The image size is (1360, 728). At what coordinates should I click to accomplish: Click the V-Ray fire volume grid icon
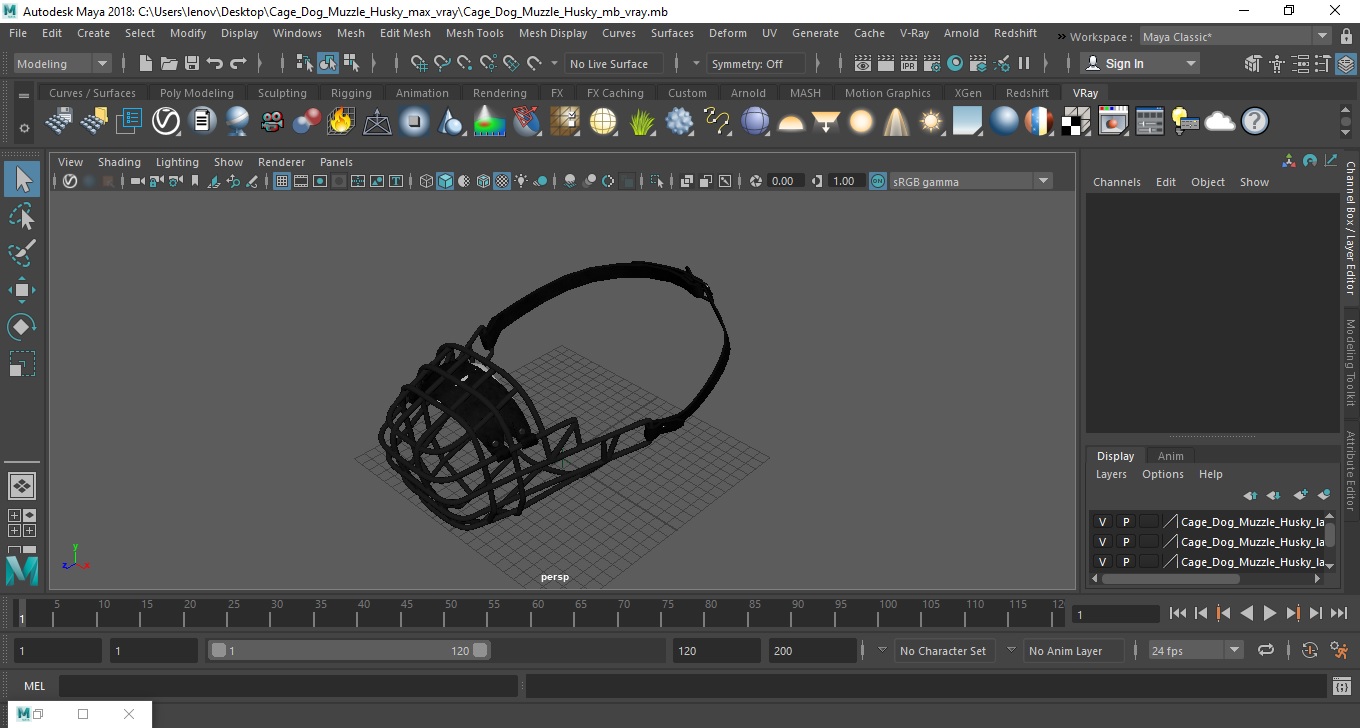click(x=341, y=122)
